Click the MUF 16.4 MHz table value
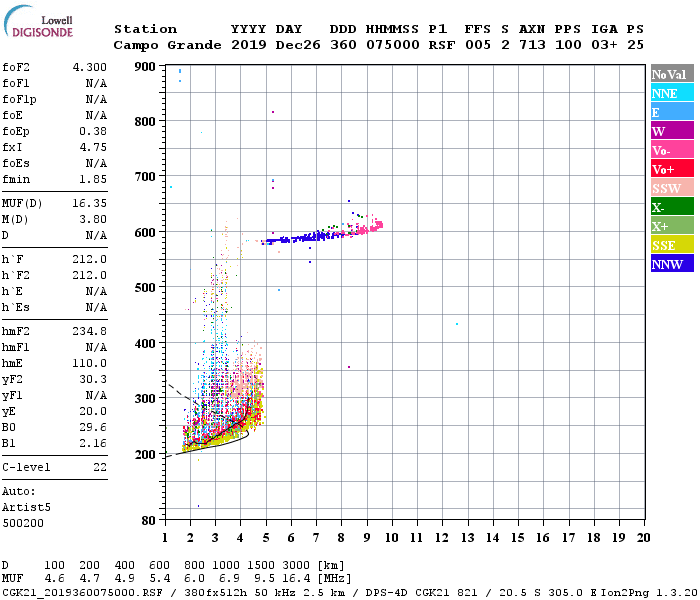This screenshot has height=600, width=700. click(296, 579)
